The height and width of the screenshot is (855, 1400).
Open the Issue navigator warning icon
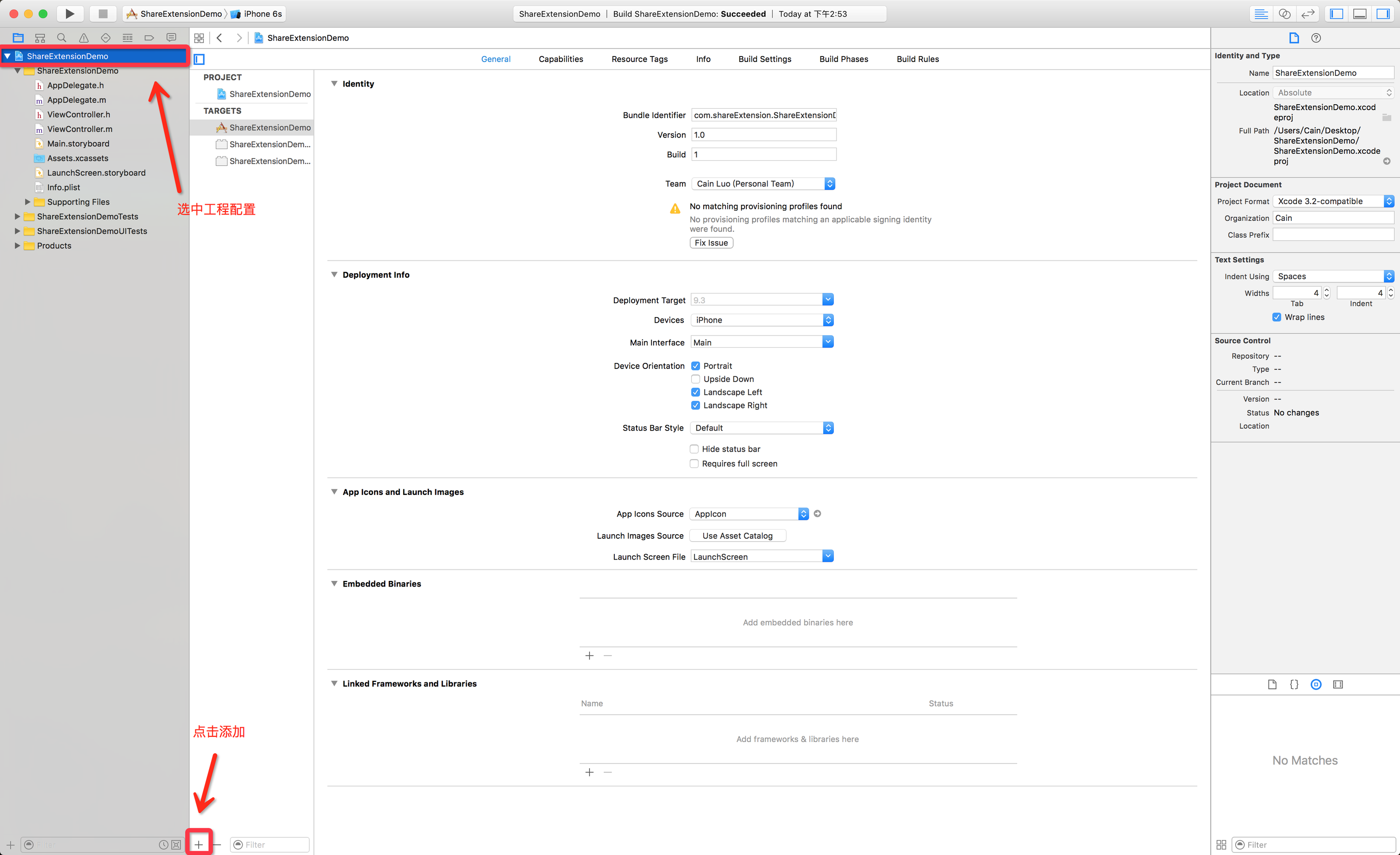click(83, 38)
